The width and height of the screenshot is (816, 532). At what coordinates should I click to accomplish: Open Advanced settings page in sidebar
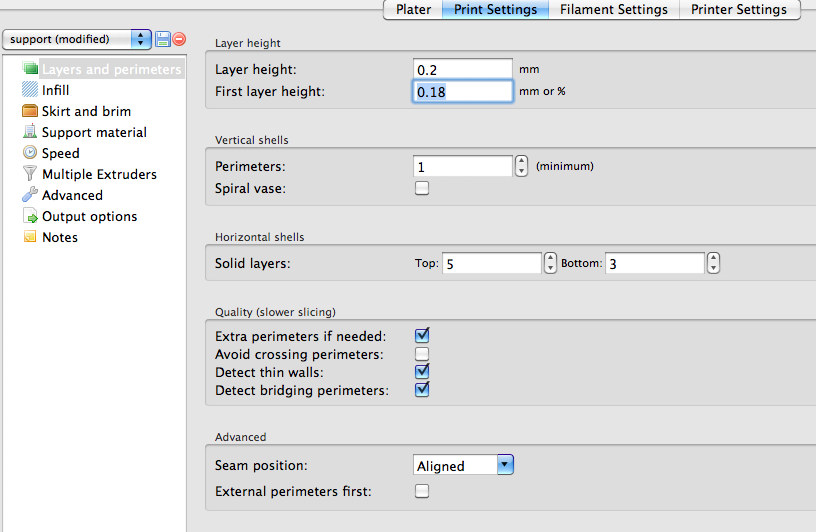click(x=72, y=195)
